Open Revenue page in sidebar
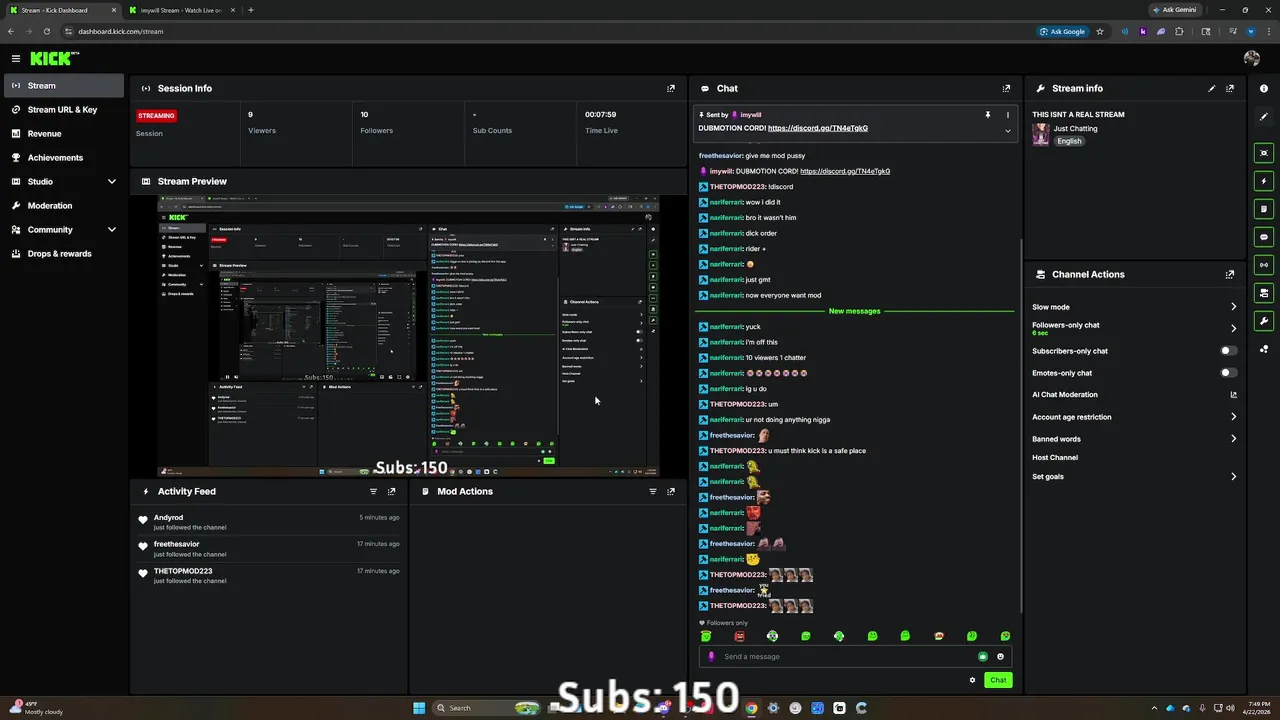 pyautogui.click(x=63, y=134)
